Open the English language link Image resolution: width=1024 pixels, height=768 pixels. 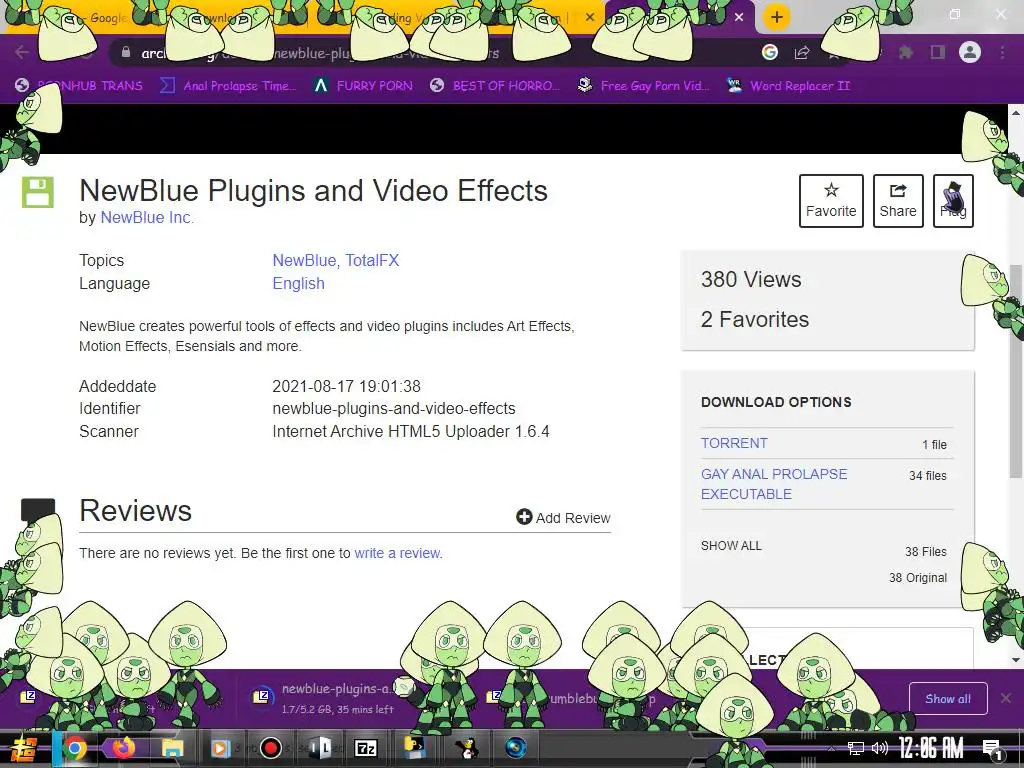(298, 283)
